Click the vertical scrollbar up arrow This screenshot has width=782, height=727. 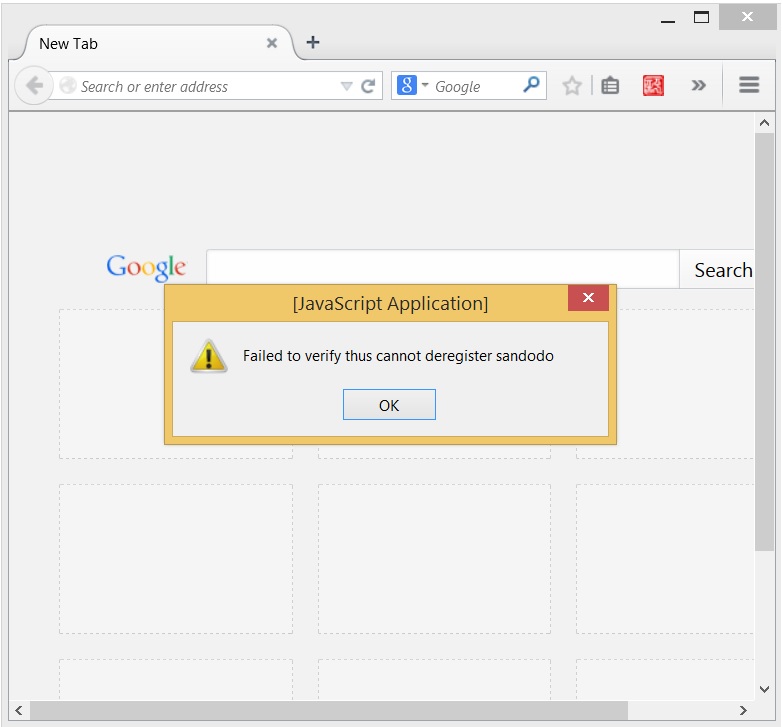764,123
